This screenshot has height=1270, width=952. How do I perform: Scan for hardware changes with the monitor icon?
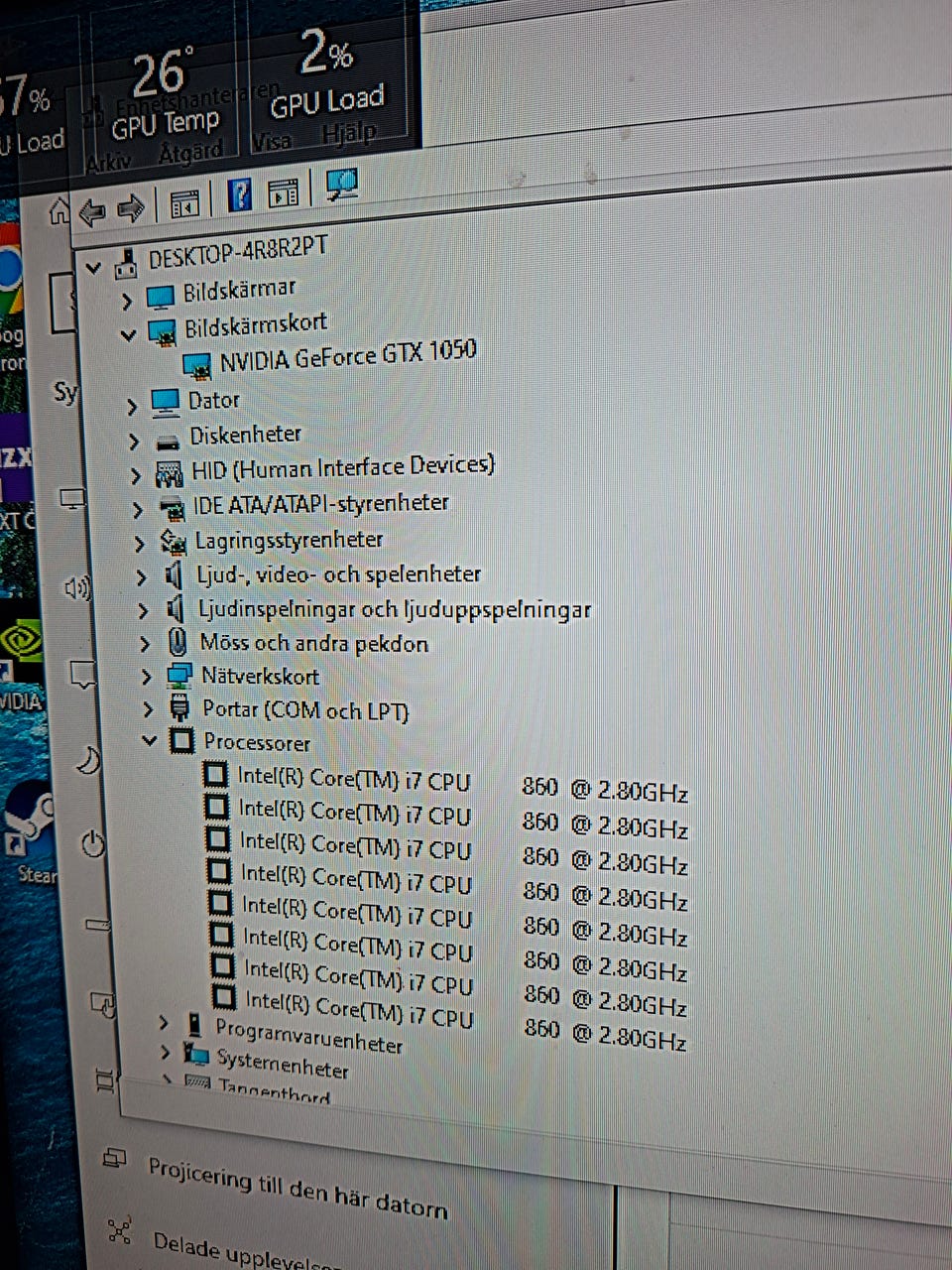[341, 185]
